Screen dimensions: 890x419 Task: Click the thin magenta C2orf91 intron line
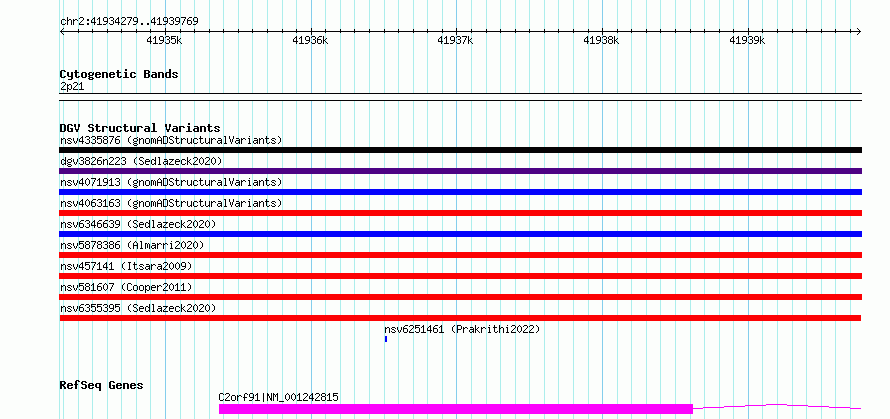tap(777, 406)
